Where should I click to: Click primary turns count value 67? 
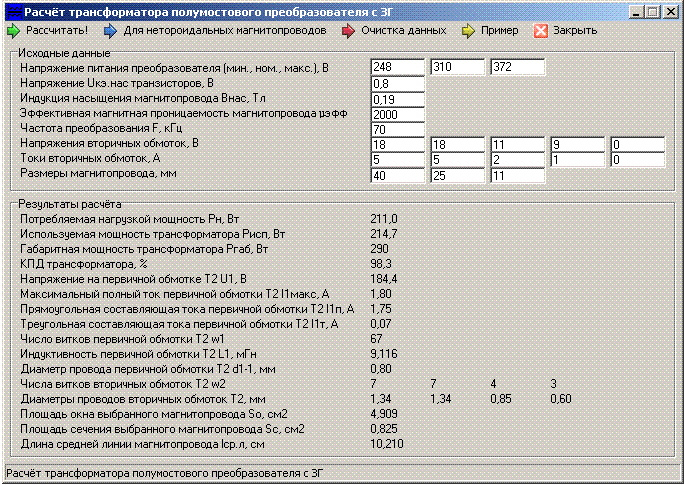point(376,339)
